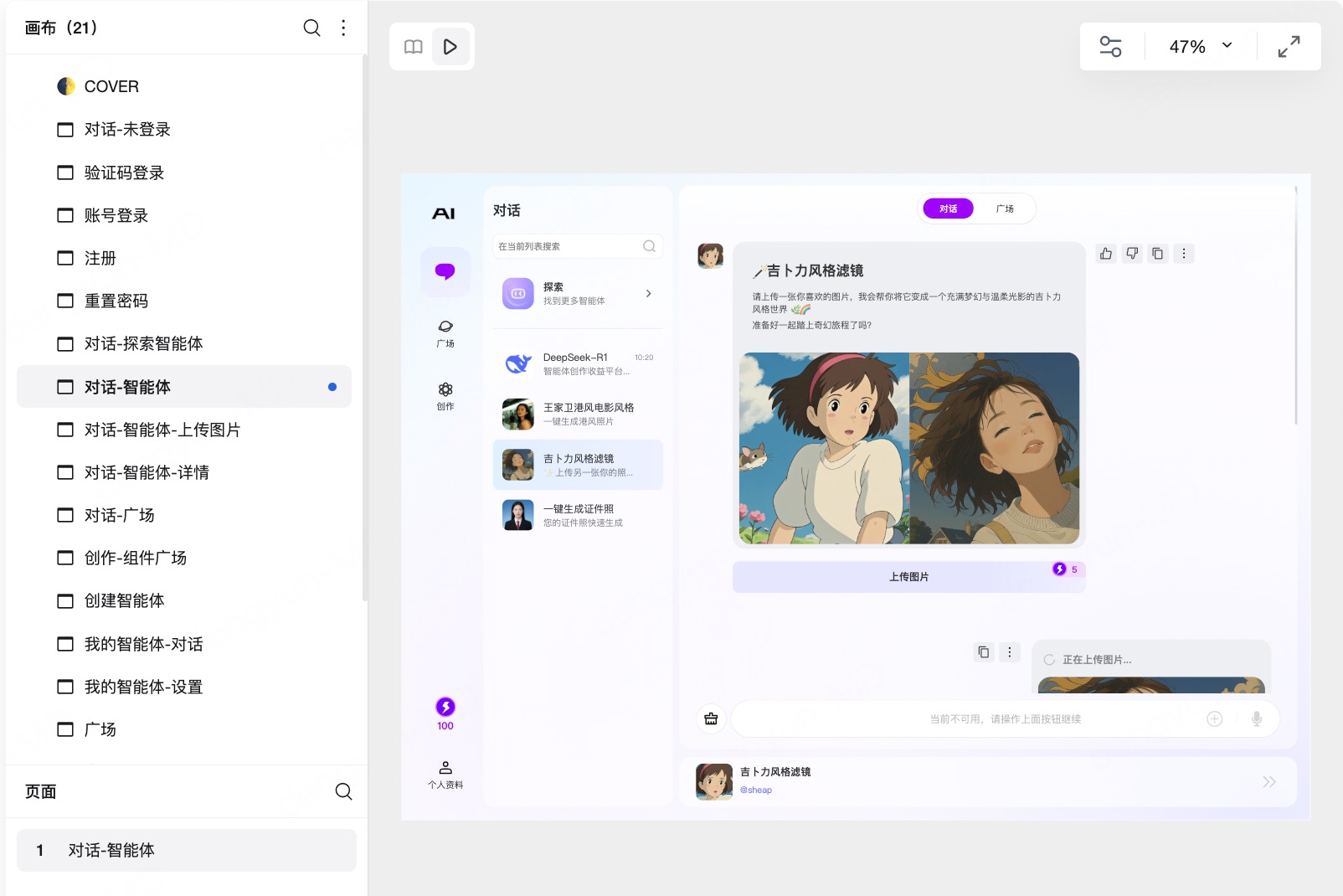
Task: Open the 广场 planet sidebar icon
Action: [x=445, y=332]
